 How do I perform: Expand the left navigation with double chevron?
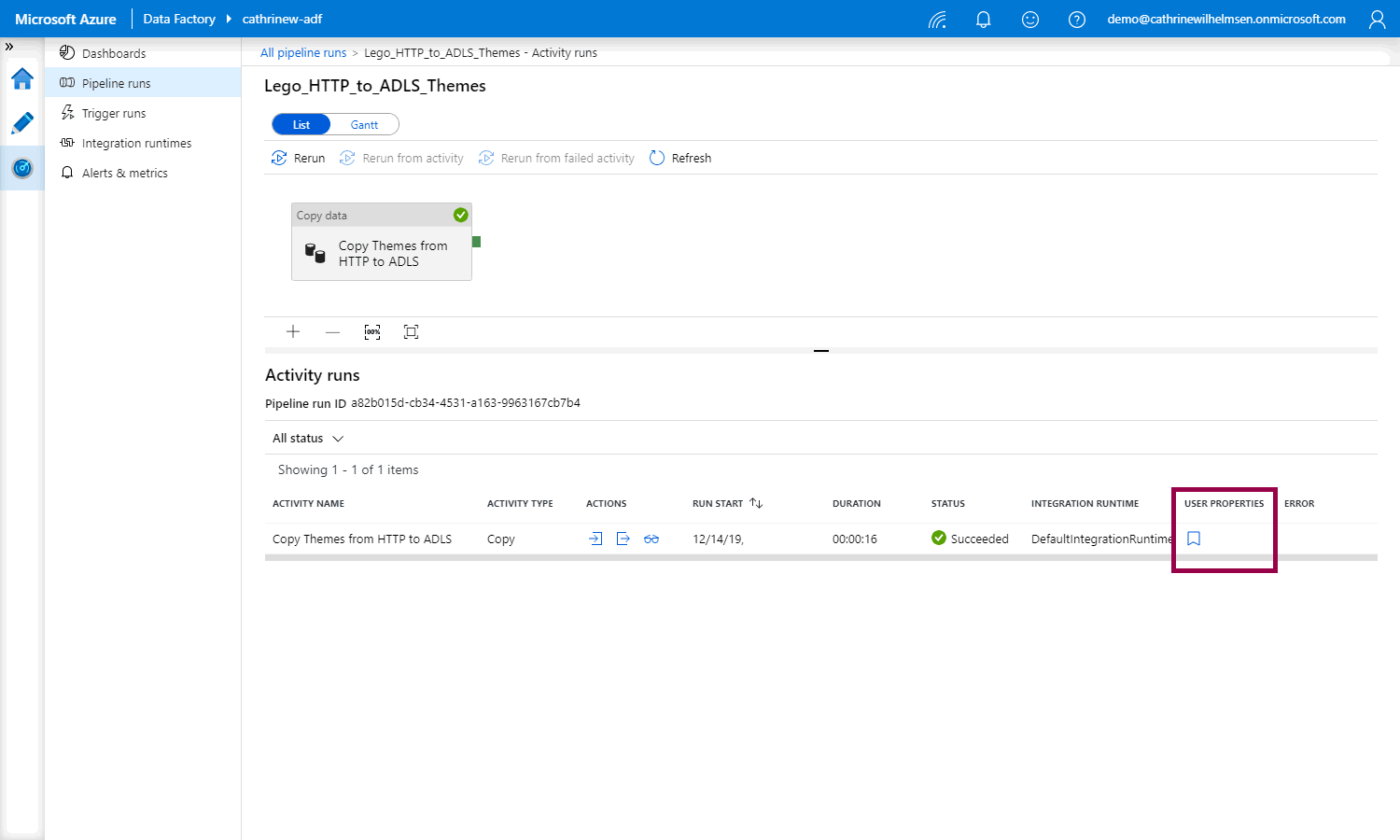coord(9,46)
